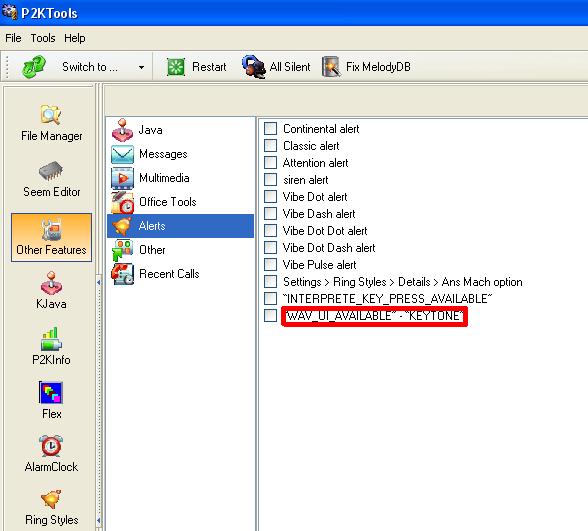Open Ring Styles bell icon

(51, 500)
